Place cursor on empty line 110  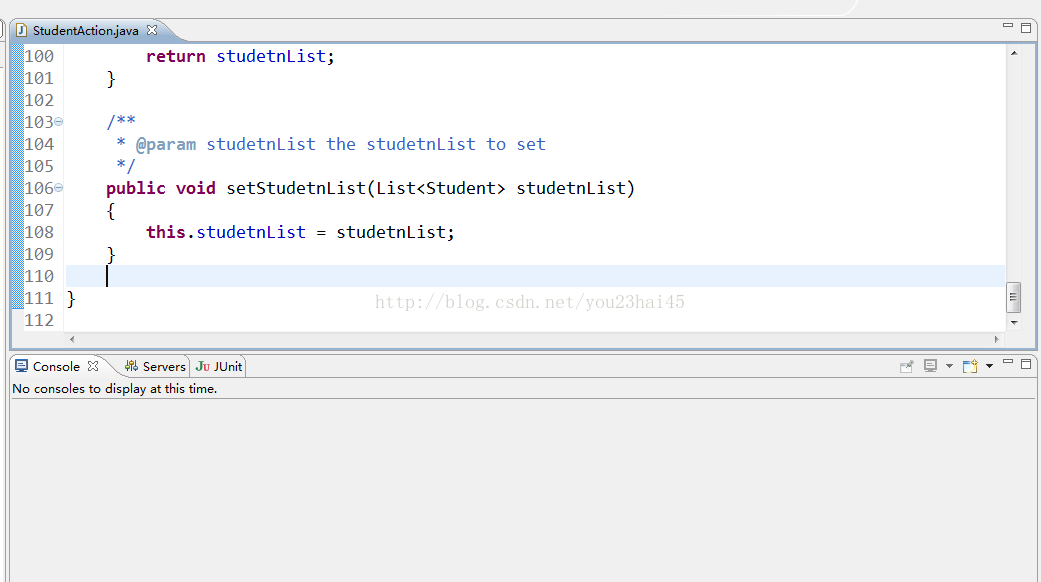(x=535, y=276)
